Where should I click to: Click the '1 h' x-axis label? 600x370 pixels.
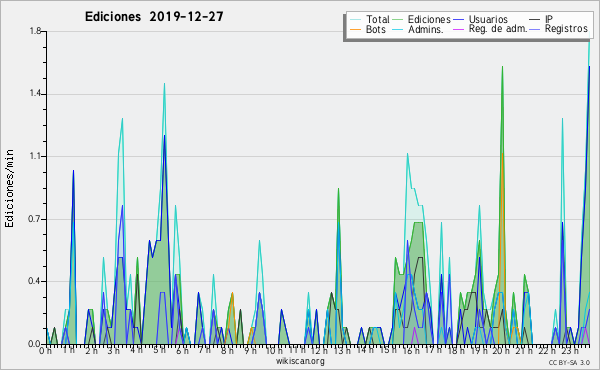click(x=69, y=350)
